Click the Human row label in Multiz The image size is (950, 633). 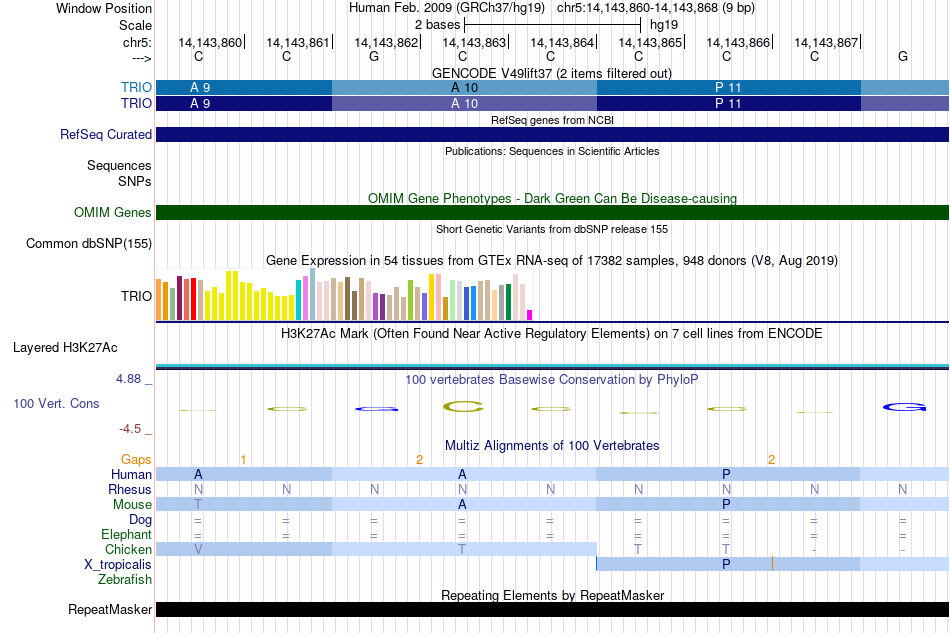(x=131, y=474)
